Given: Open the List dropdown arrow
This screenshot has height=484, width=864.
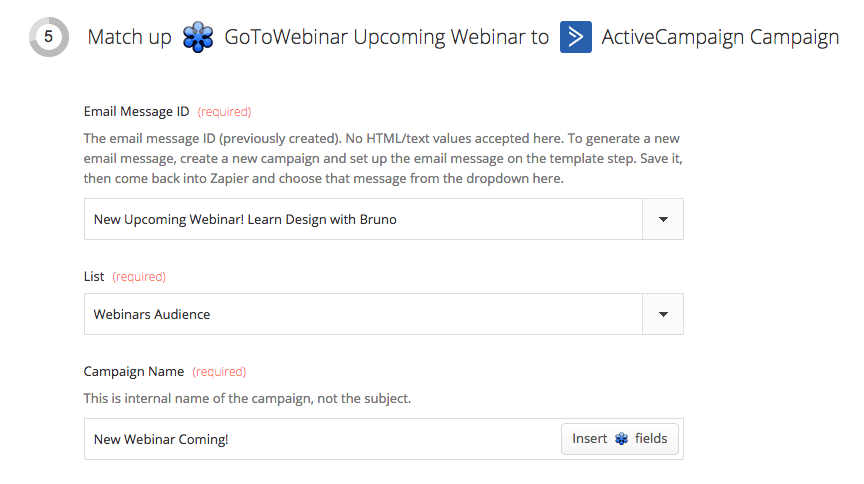Looking at the screenshot, I should pyautogui.click(x=663, y=314).
